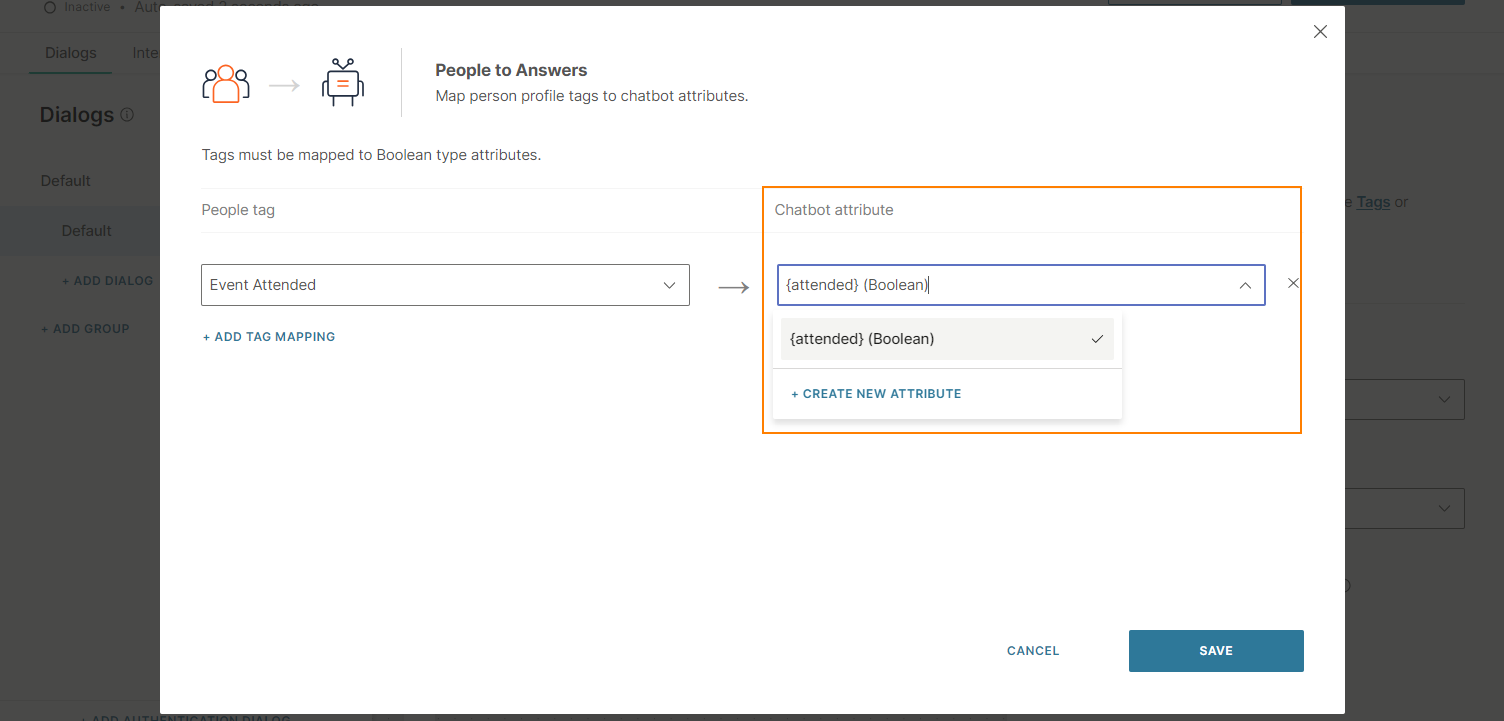This screenshot has width=1504, height=721.
Task: Select the highlighted Default dialog item
Action: click(86, 231)
